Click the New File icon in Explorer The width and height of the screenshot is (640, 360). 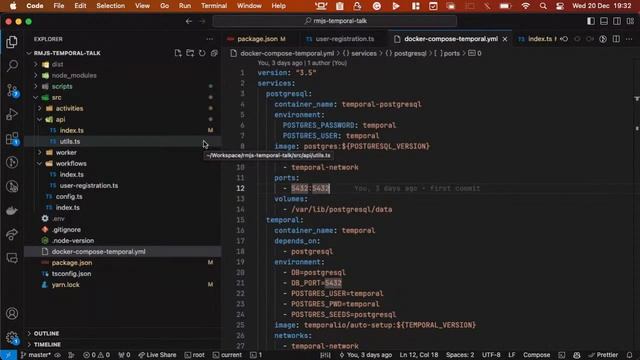point(178,53)
